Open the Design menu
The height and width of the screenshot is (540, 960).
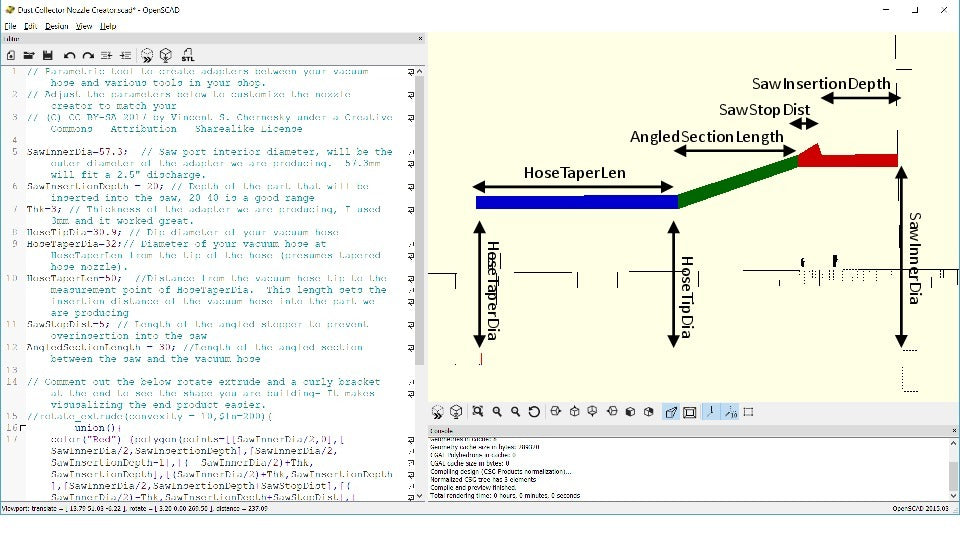(x=57, y=26)
